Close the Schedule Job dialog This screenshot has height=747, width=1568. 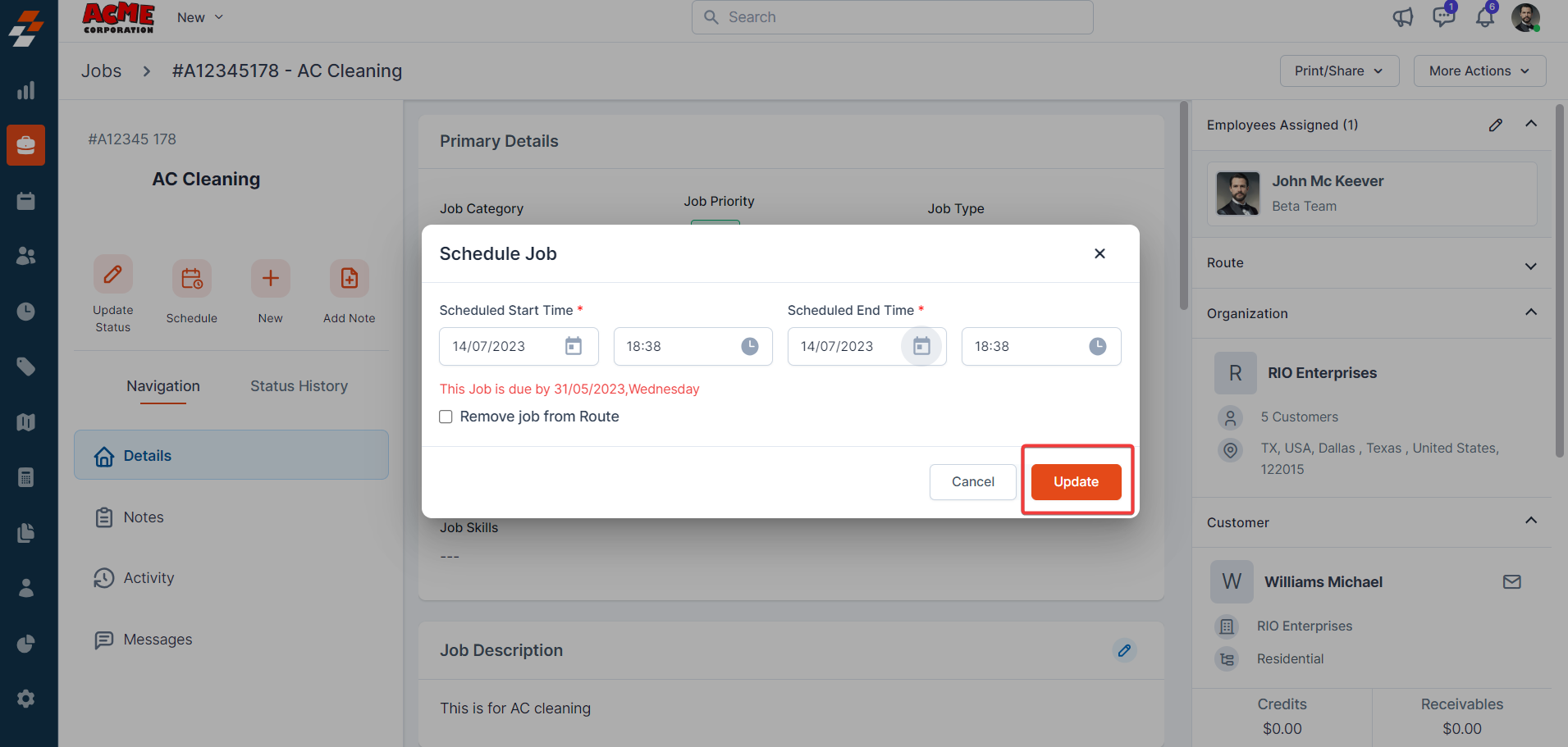point(1099,253)
